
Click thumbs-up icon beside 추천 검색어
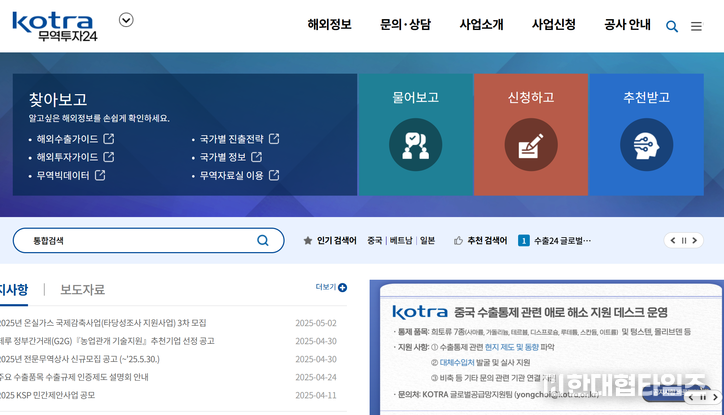click(x=458, y=241)
